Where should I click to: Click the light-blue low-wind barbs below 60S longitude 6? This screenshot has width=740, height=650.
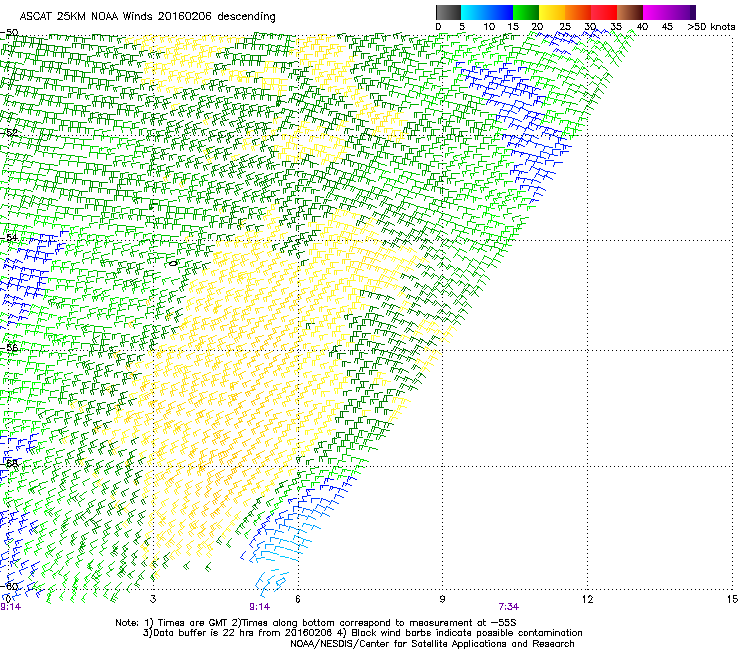pos(272,582)
